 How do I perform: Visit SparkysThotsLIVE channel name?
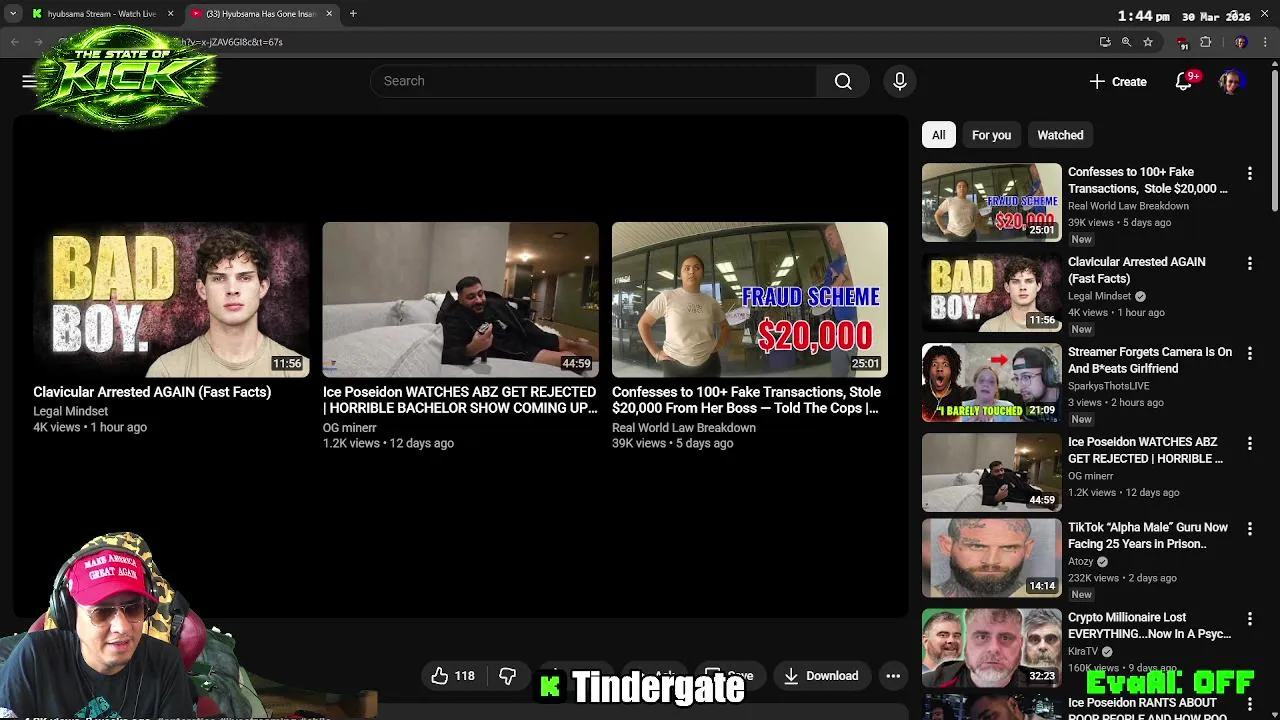1108,386
